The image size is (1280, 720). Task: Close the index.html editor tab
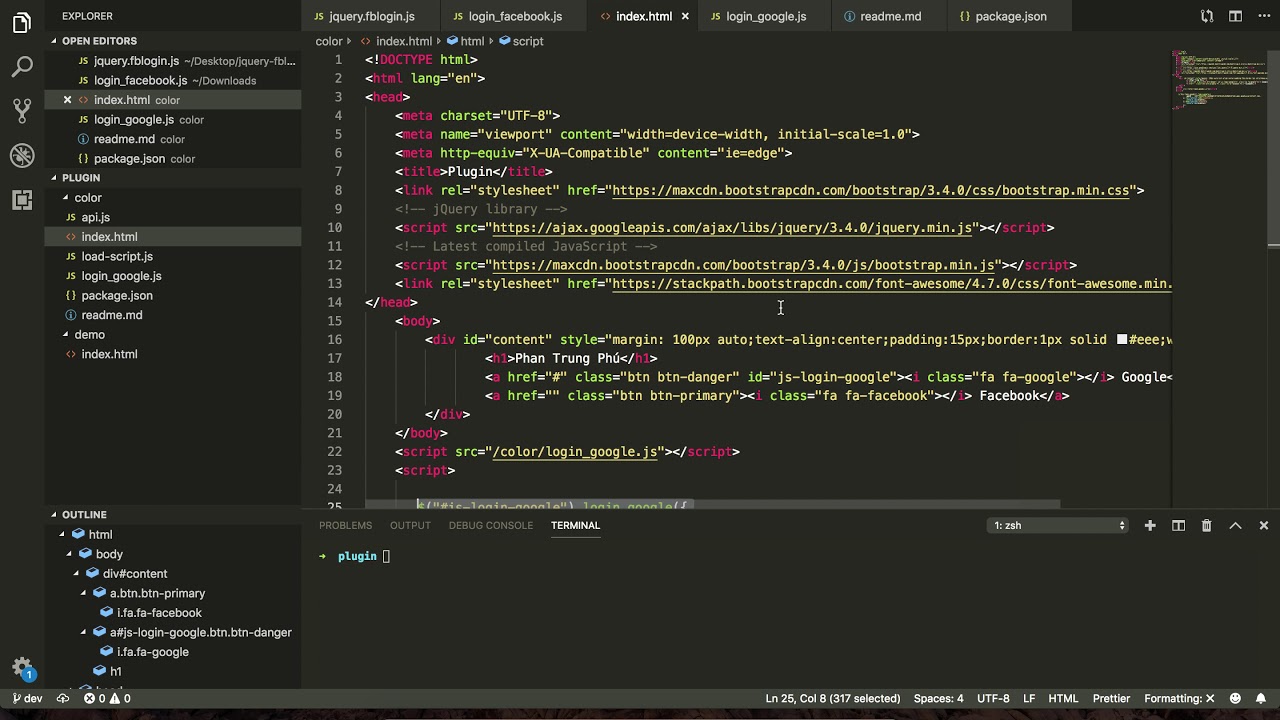pyautogui.click(x=685, y=16)
